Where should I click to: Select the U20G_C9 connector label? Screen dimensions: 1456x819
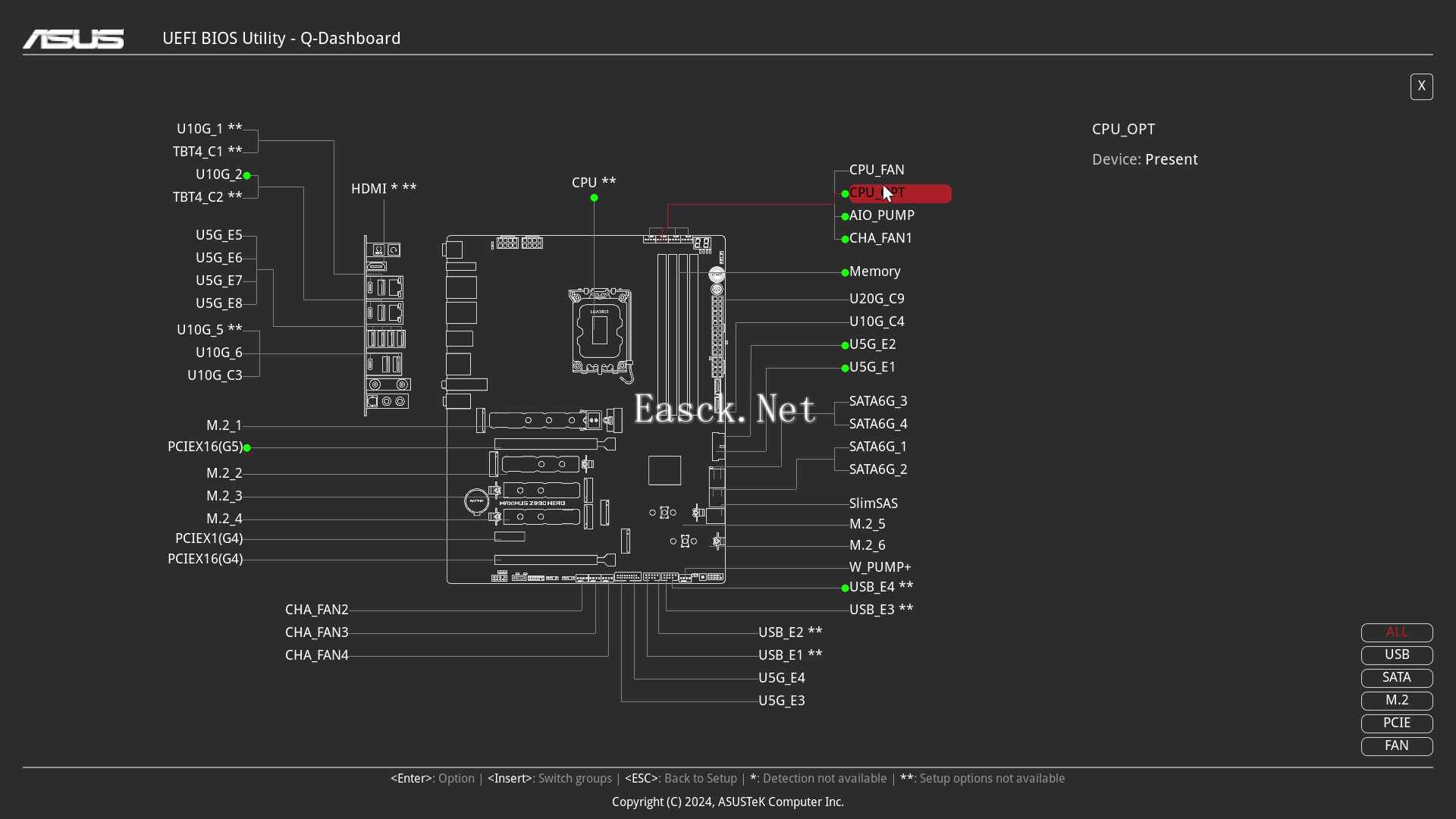(877, 299)
